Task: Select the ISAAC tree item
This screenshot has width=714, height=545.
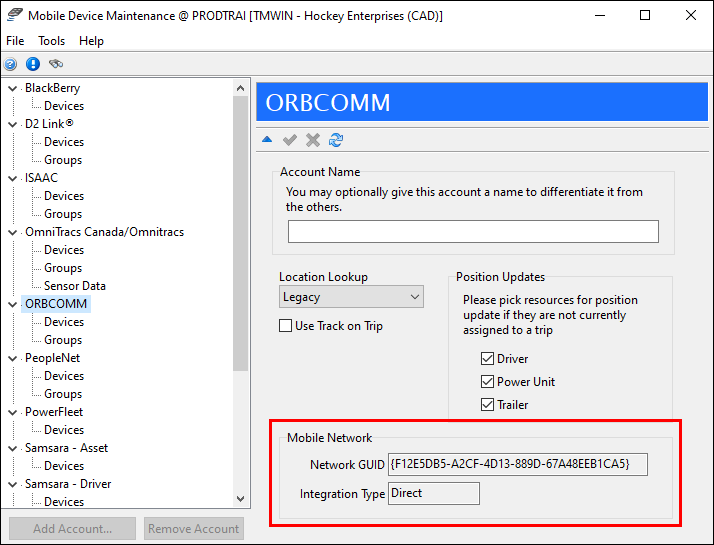Action: click(x=41, y=178)
